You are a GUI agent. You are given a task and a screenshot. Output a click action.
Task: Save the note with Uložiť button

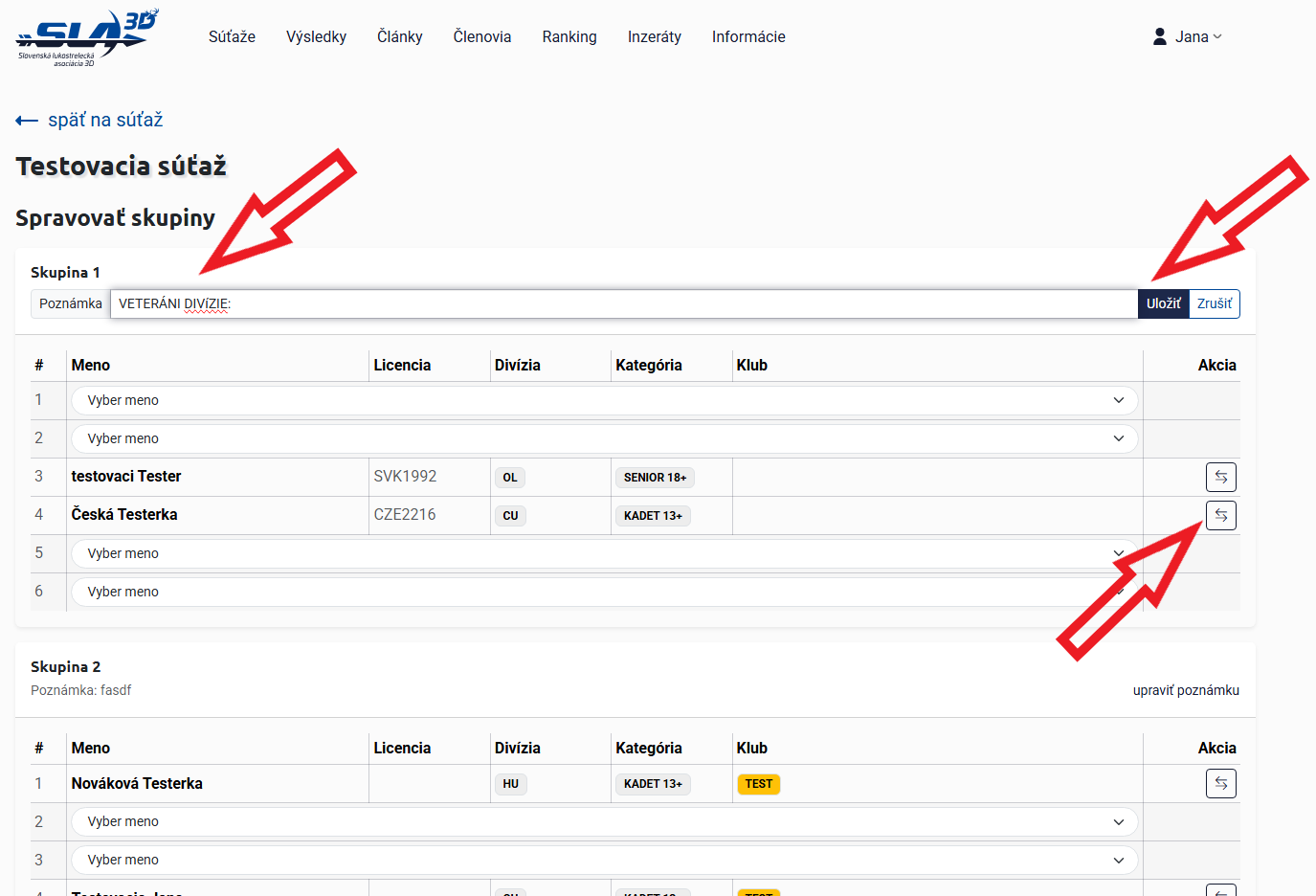click(1163, 303)
